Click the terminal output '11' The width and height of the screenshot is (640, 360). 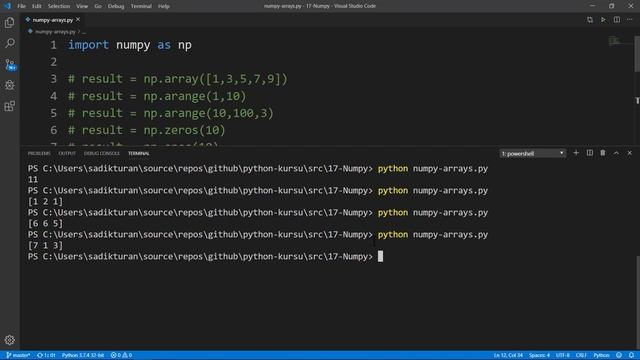click(x=33, y=179)
